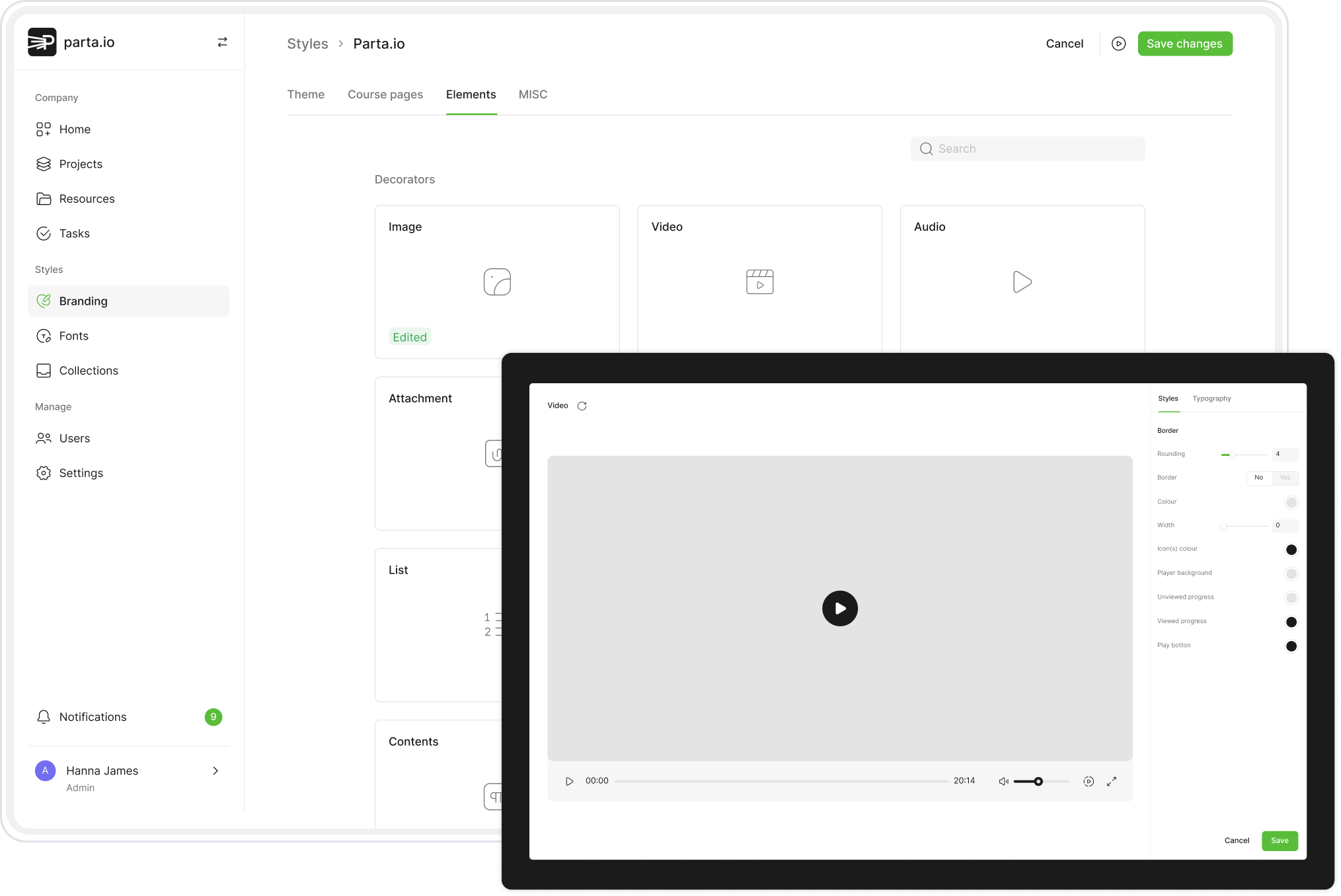Click the playback speed icon in player

point(1089,781)
